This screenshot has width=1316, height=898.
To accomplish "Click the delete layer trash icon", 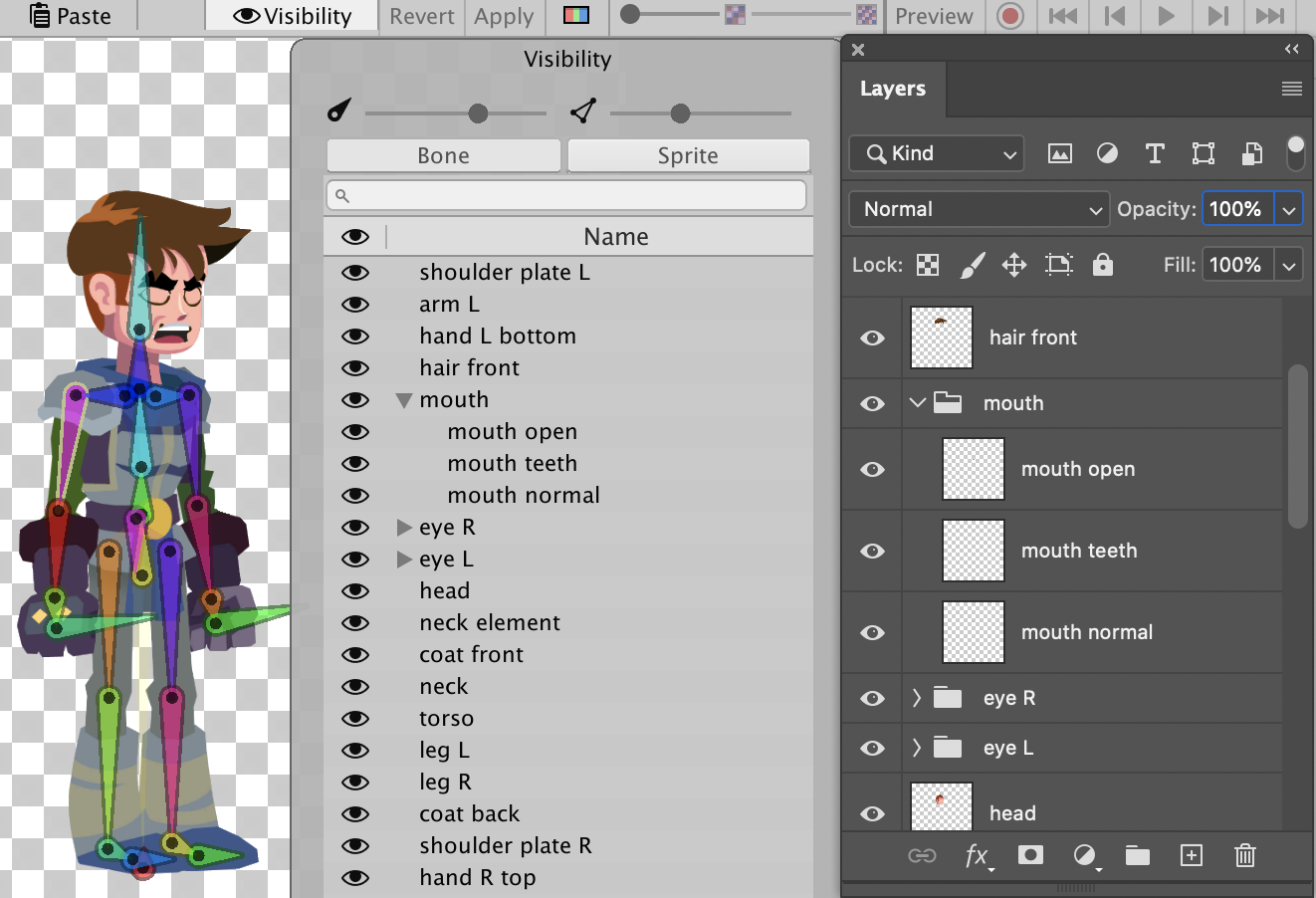I will point(1244,855).
